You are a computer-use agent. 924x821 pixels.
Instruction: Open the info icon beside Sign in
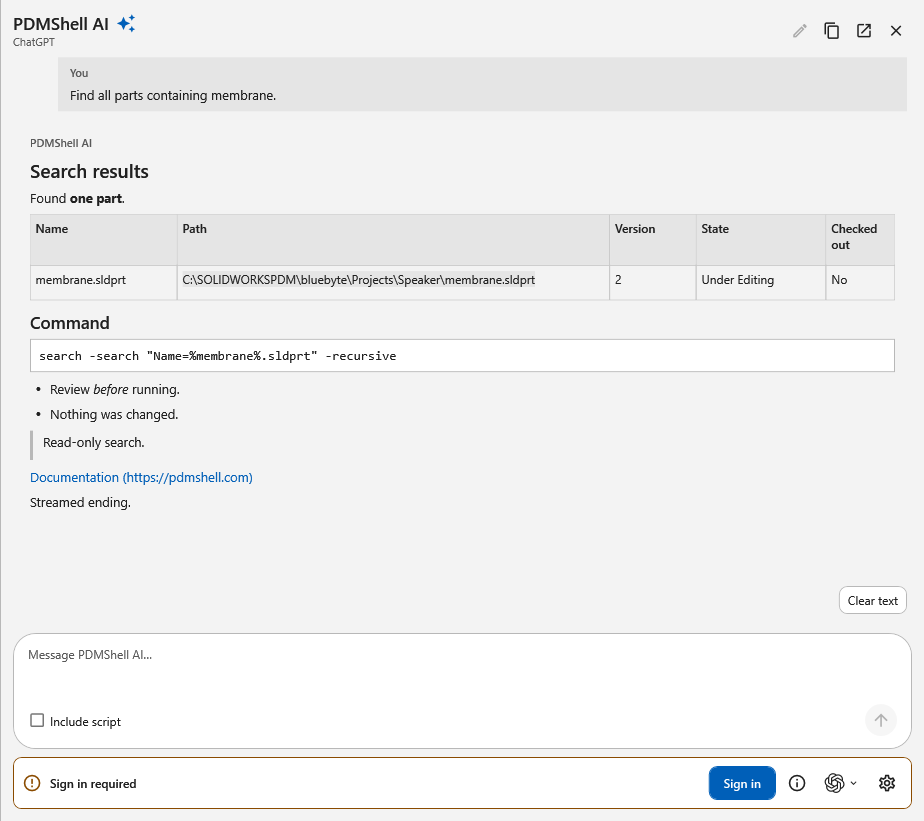(x=797, y=783)
